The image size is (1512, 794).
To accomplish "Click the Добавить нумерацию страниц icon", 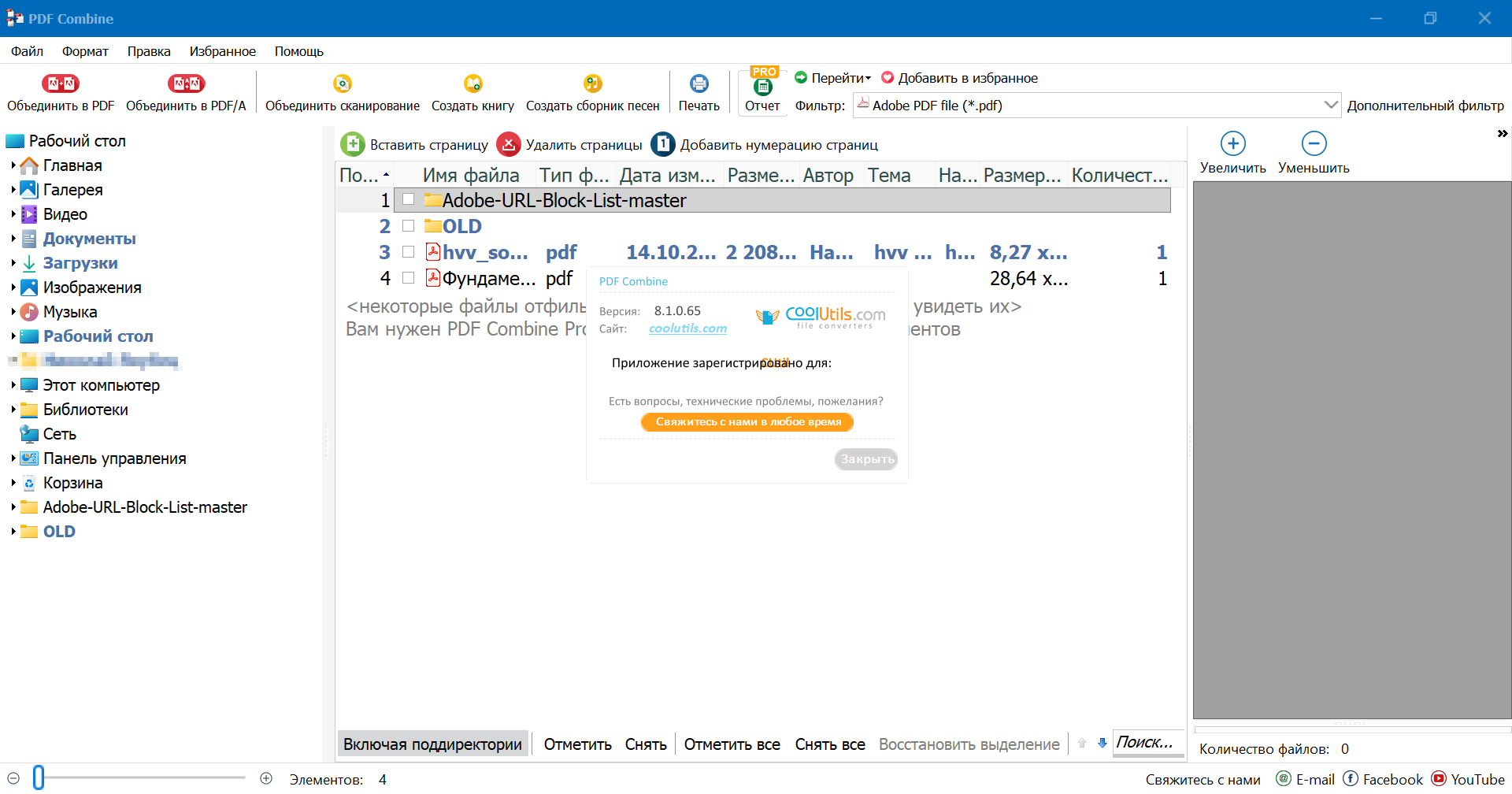I will pos(663,144).
